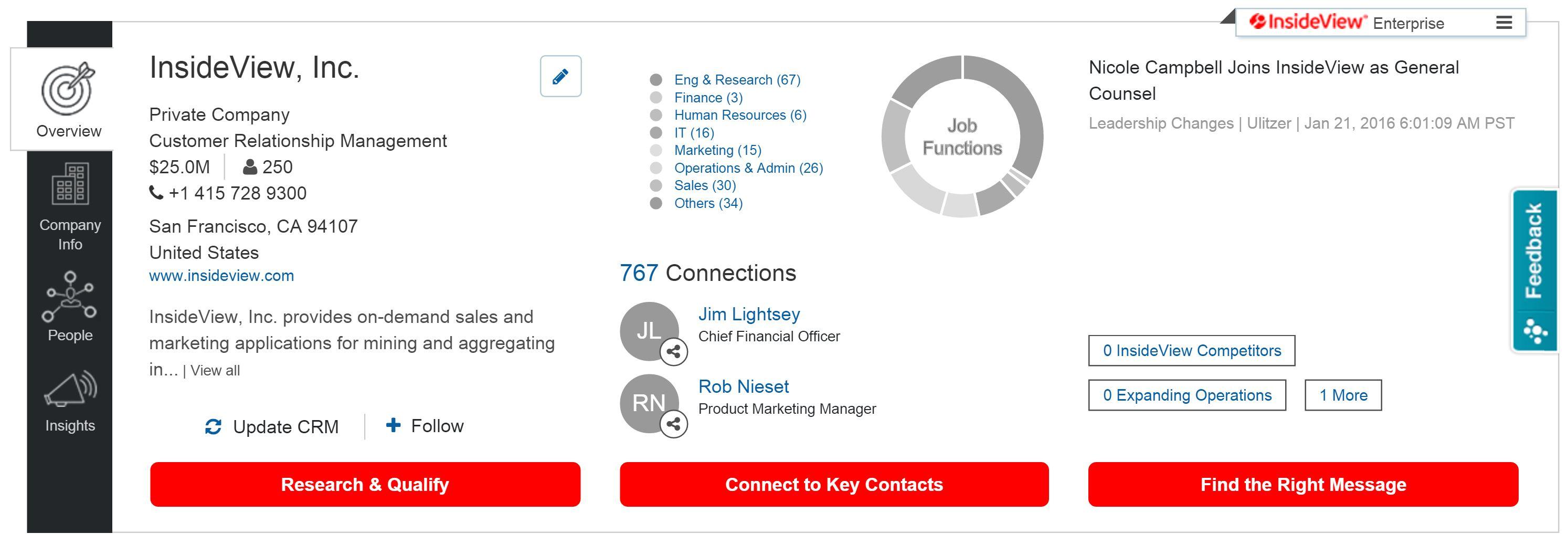1568x544 pixels.
Task: Open the Feedback side tab
Action: (x=1534, y=270)
